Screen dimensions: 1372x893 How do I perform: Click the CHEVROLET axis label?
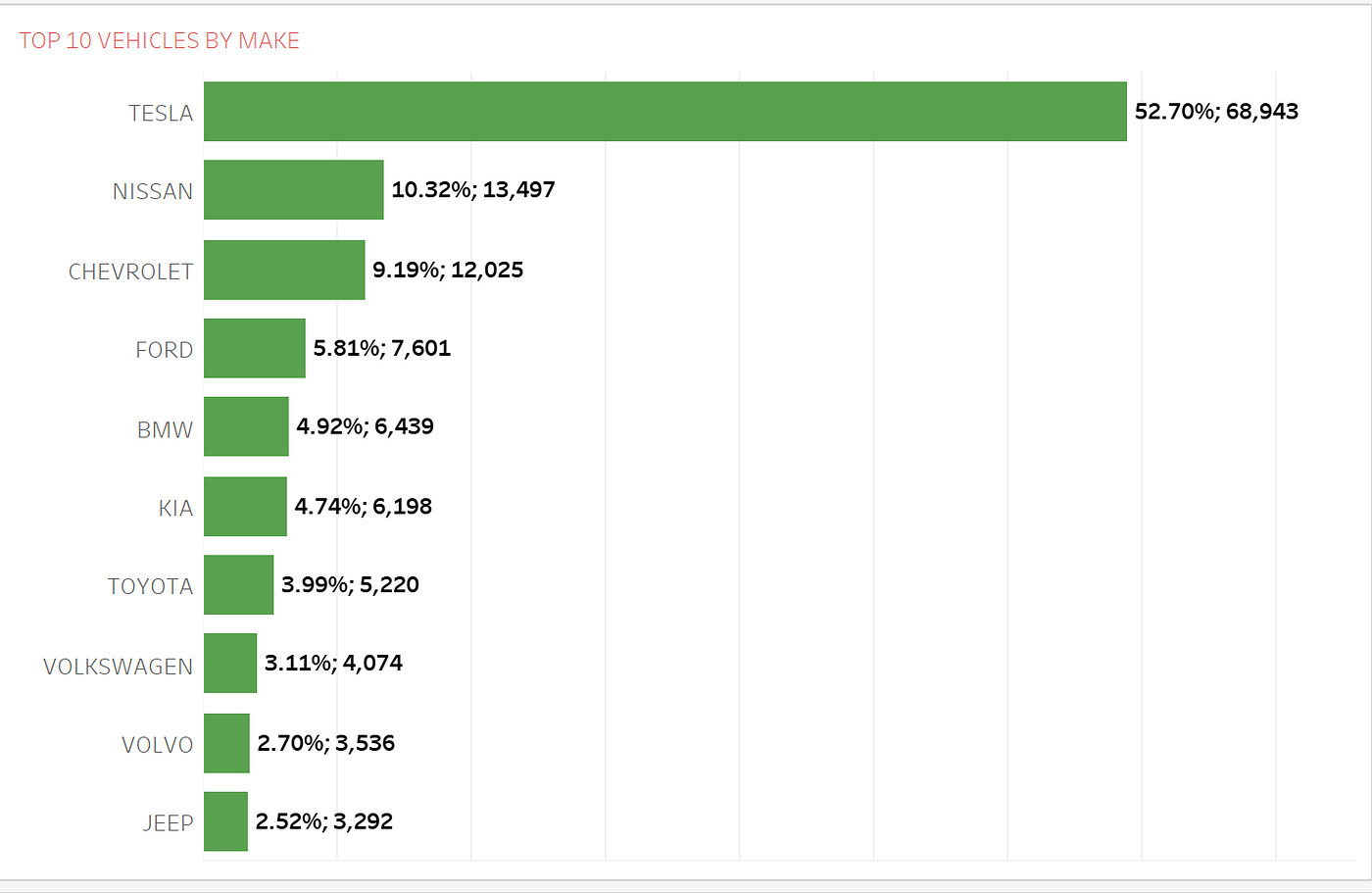pos(130,272)
